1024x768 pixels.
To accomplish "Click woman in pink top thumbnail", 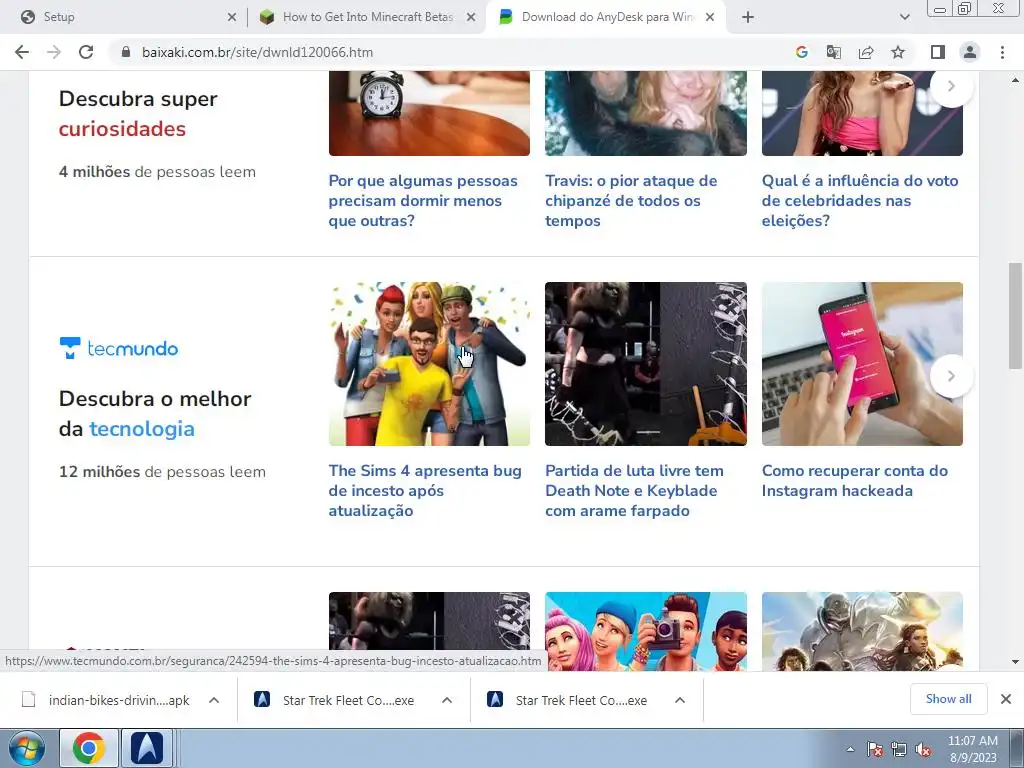I will pyautogui.click(x=862, y=113).
